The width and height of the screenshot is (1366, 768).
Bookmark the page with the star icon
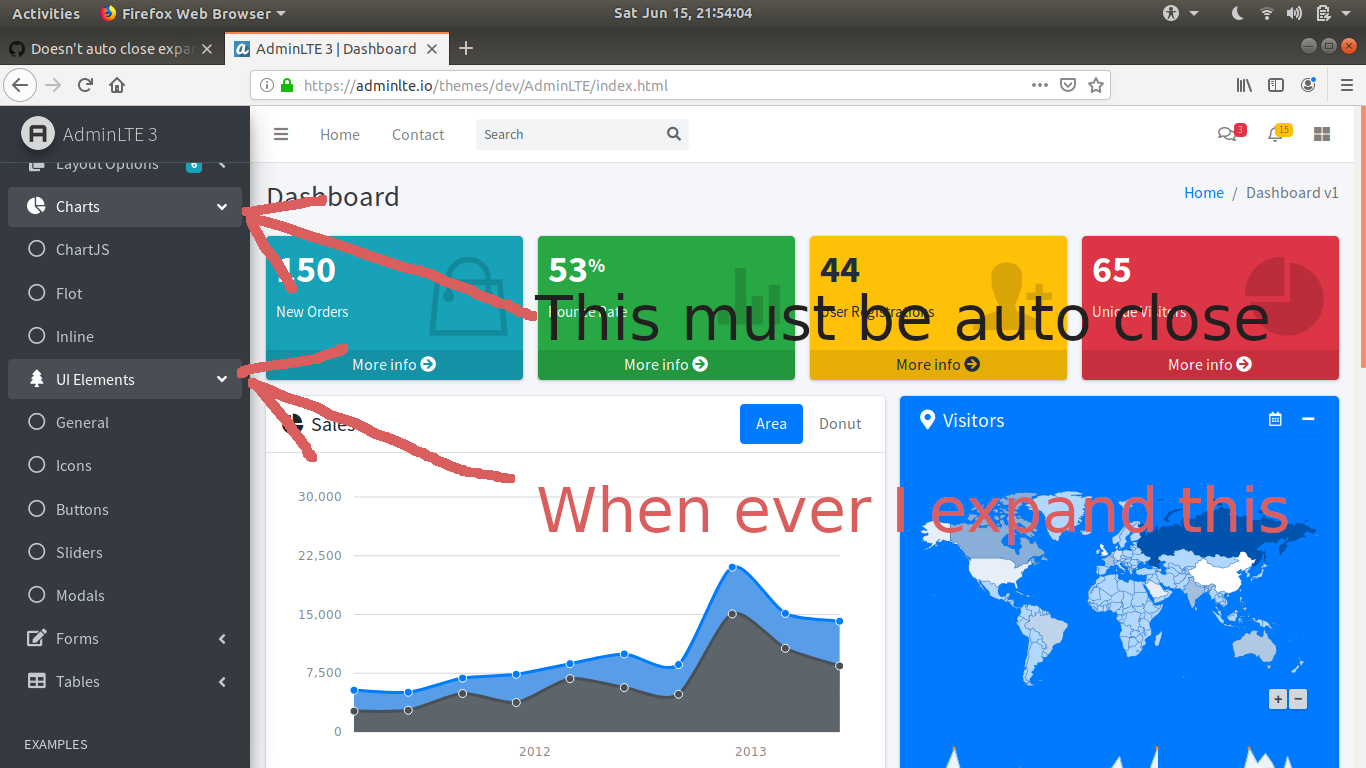pos(1096,85)
